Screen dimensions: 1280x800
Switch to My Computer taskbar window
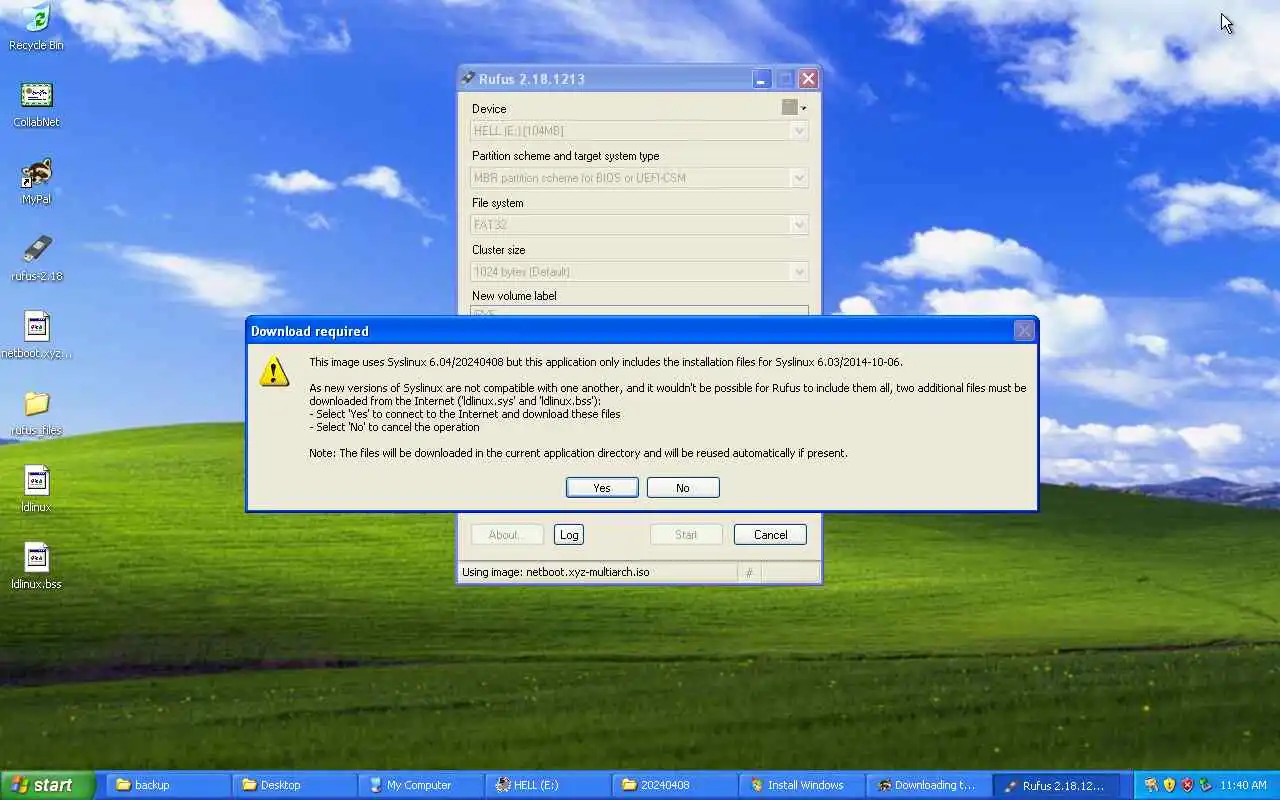coord(420,785)
